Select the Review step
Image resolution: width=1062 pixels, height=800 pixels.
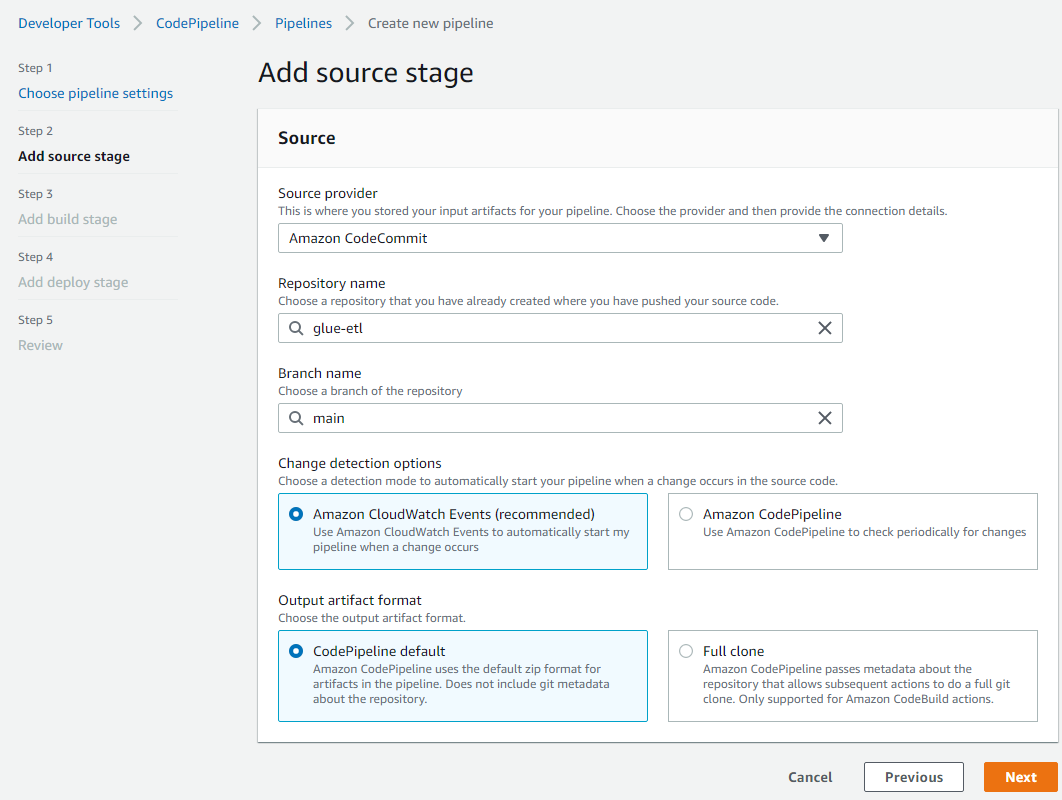click(x=41, y=345)
